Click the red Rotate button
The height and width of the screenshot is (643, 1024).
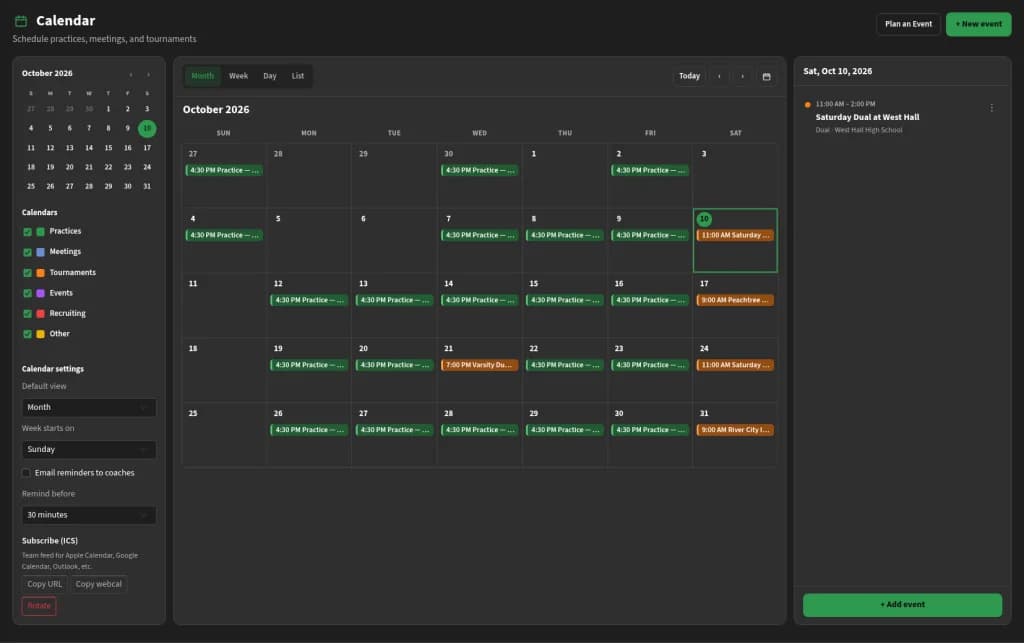tap(39, 606)
